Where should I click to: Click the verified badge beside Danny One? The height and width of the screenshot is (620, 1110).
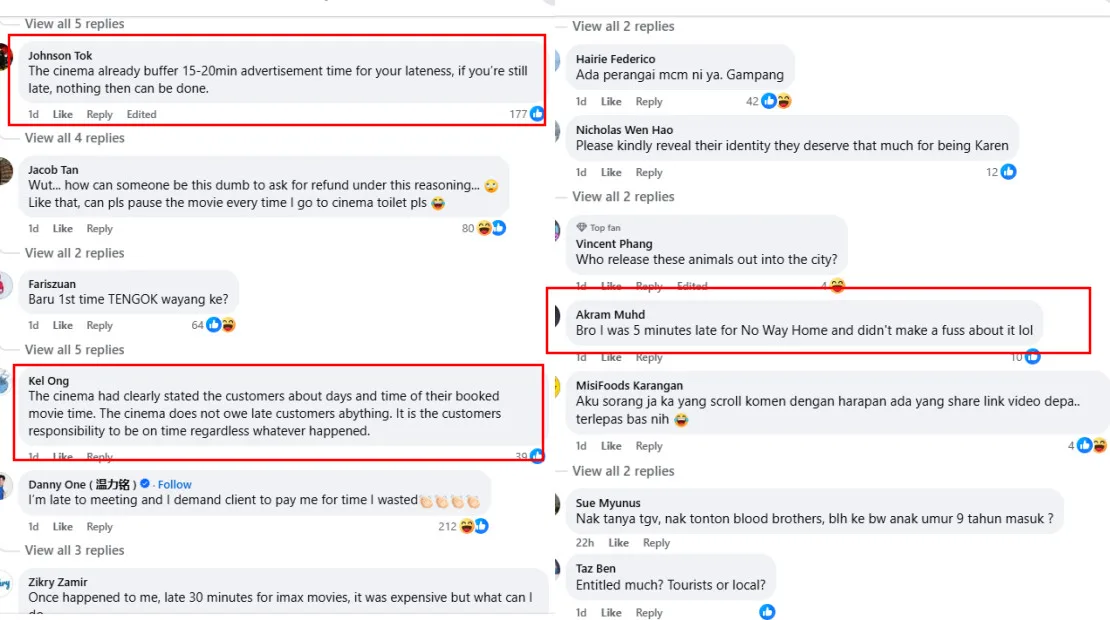(x=145, y=484)
